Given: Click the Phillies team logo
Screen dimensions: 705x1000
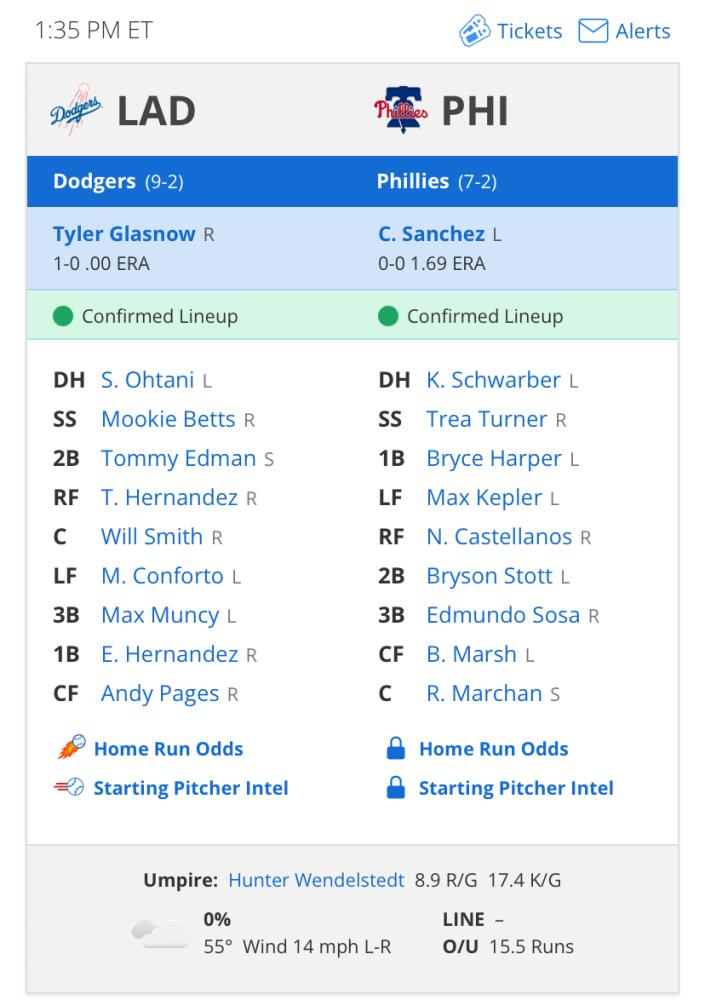Looking at the screenshot, I should [401, 110].
